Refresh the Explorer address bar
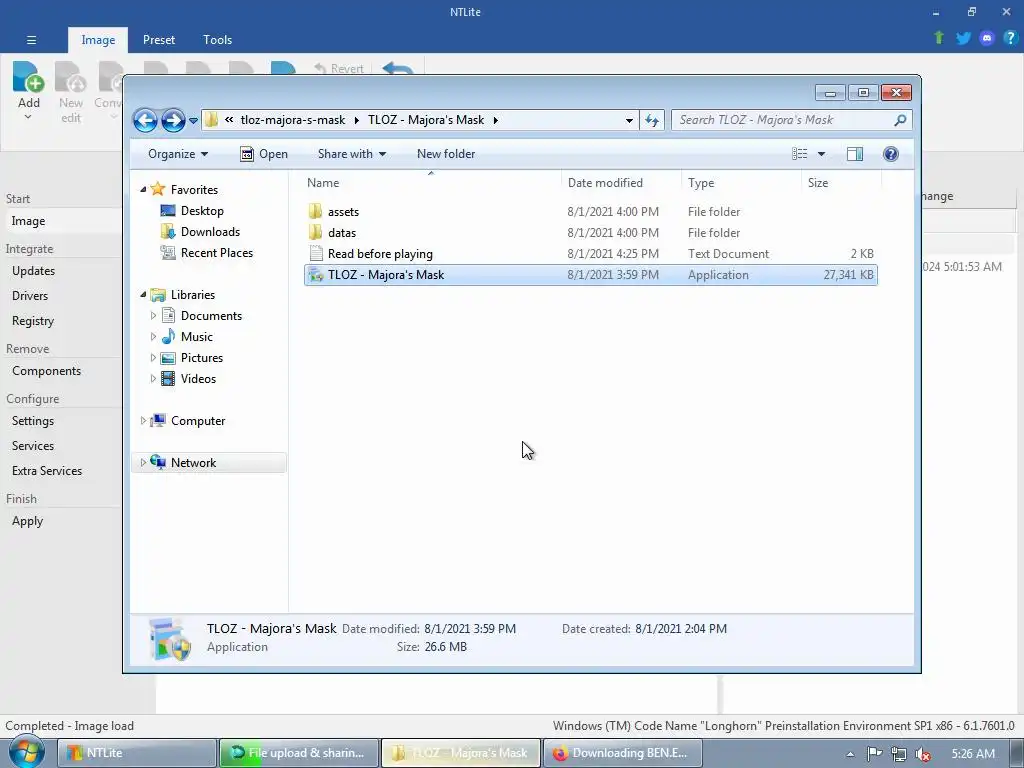The image size is (1024, 768). (x=652, y=120)
